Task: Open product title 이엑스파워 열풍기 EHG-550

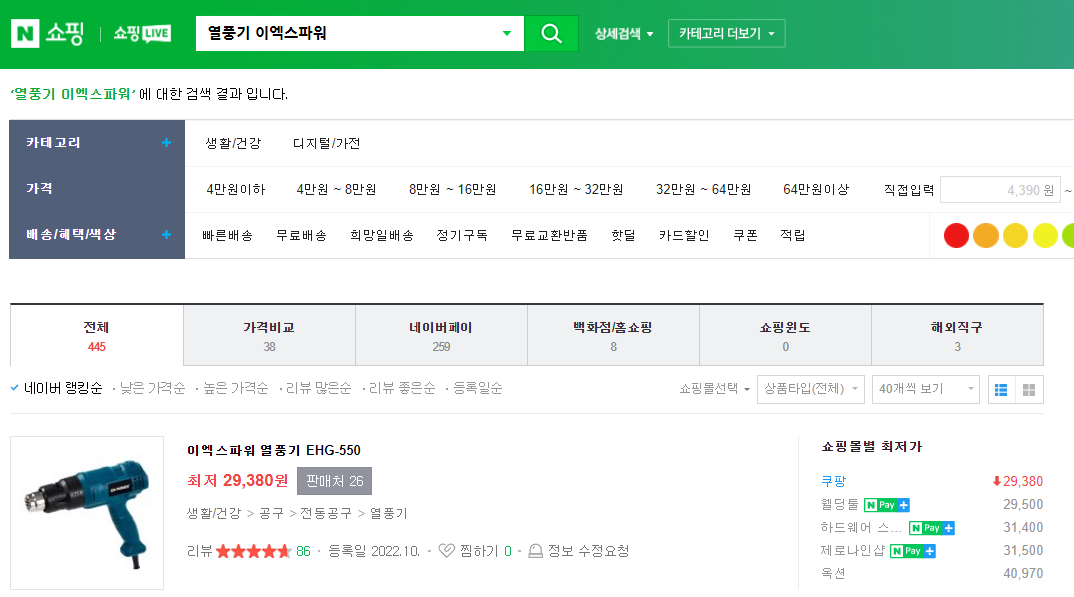Action: click(x=273, y=450)
